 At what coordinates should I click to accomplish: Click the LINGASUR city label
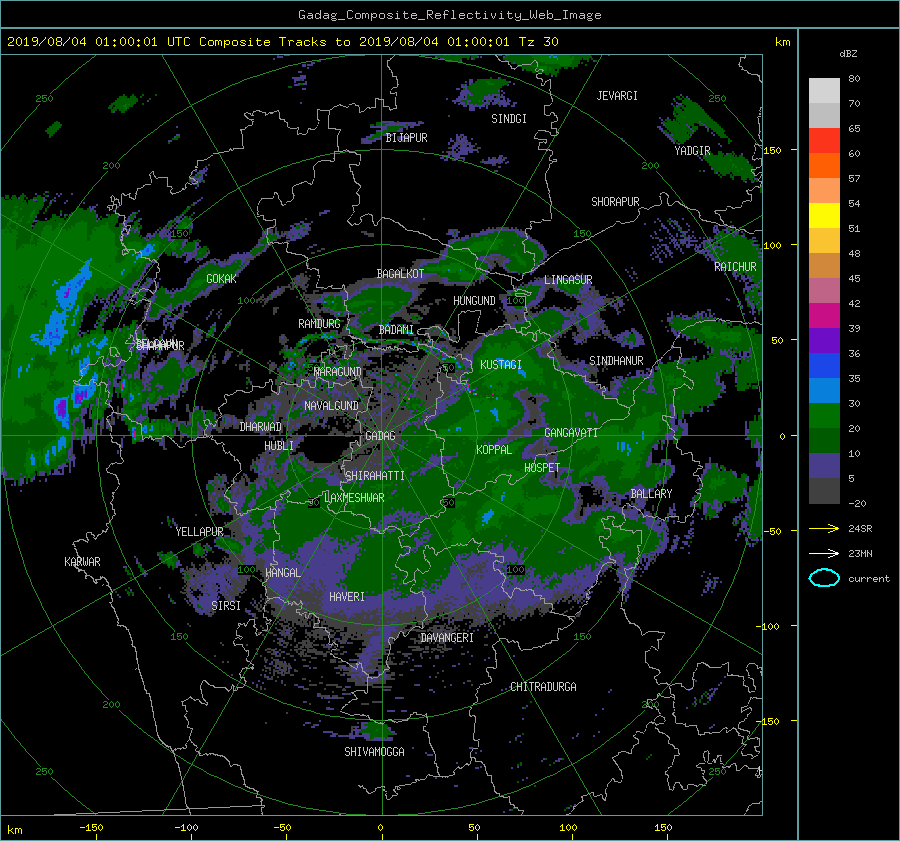(x=568, y=280)
